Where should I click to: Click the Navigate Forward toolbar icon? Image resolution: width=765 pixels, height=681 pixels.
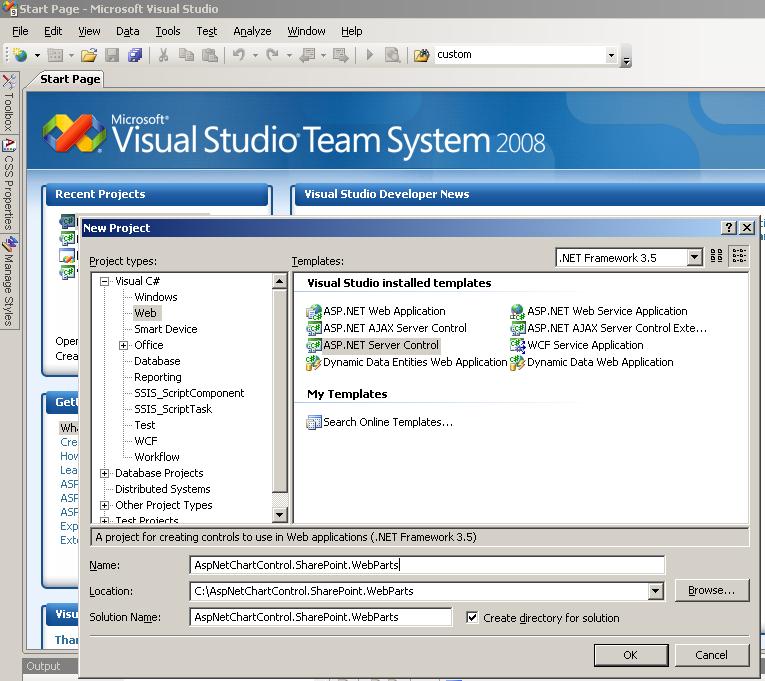click(x=341, y=55)
